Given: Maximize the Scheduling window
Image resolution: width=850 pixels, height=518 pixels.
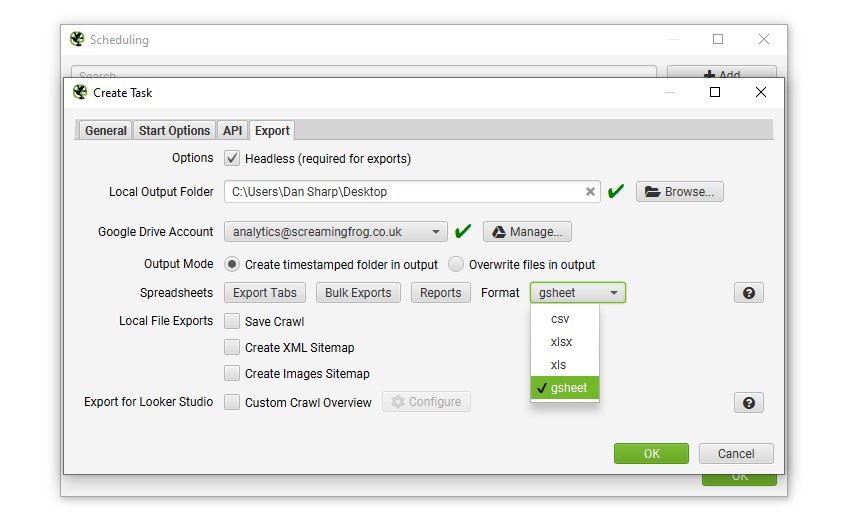Looking at the screenshot, I should pos(718,39).
